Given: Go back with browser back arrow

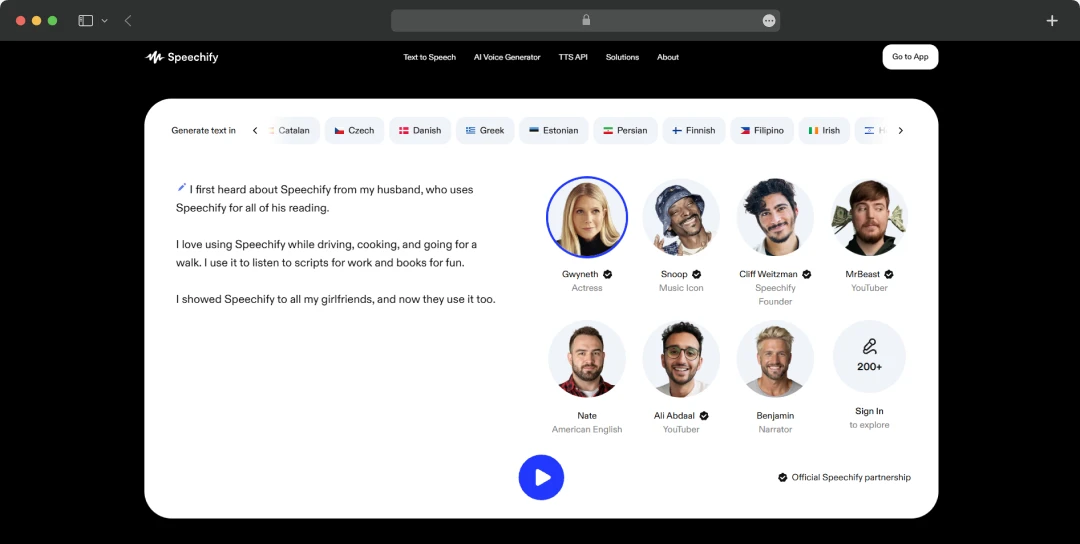Looking at the screenshot, I should pyautogui.click(x=128, y=21).
